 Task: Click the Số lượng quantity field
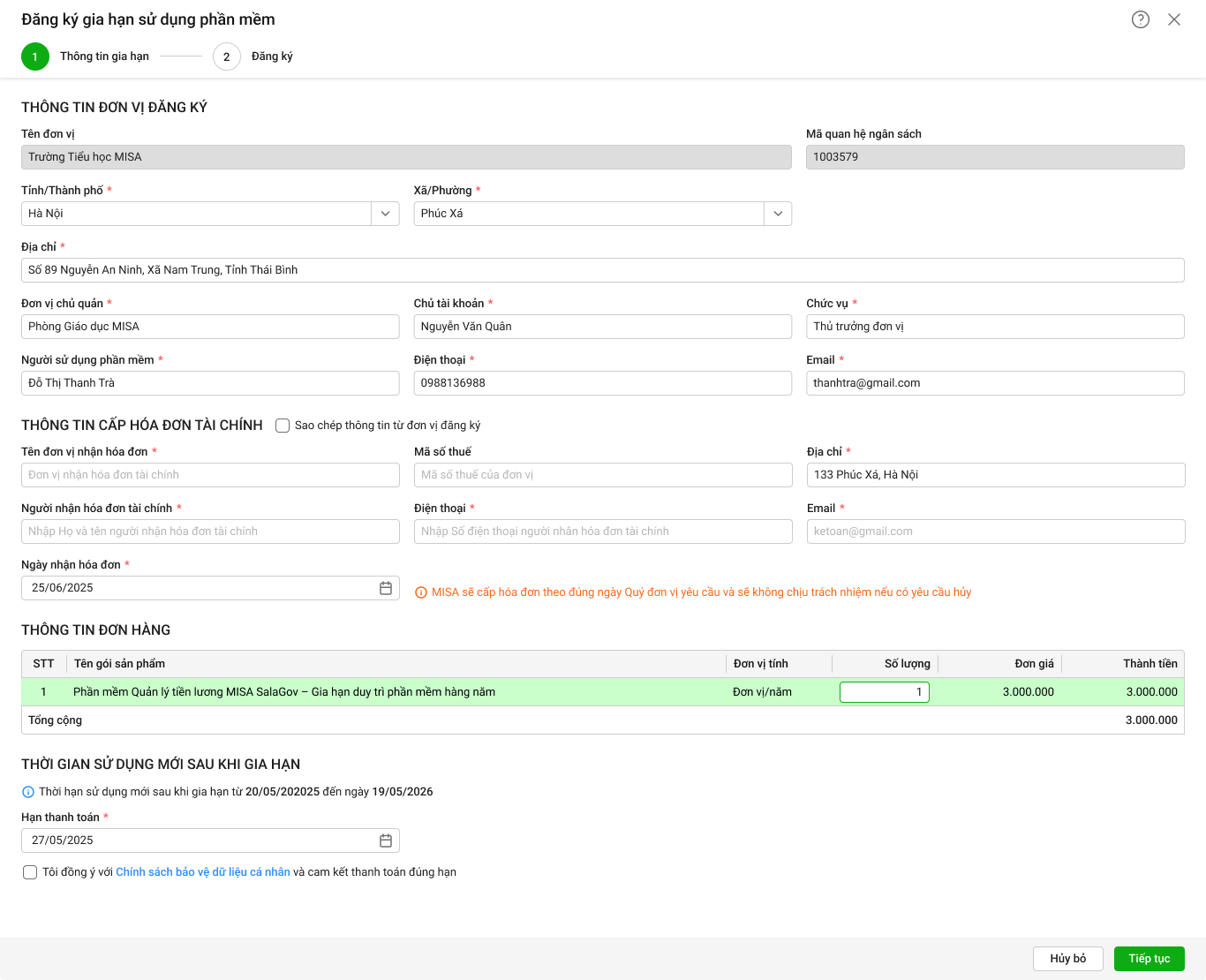pyautogui.click(x=884, y=692)
